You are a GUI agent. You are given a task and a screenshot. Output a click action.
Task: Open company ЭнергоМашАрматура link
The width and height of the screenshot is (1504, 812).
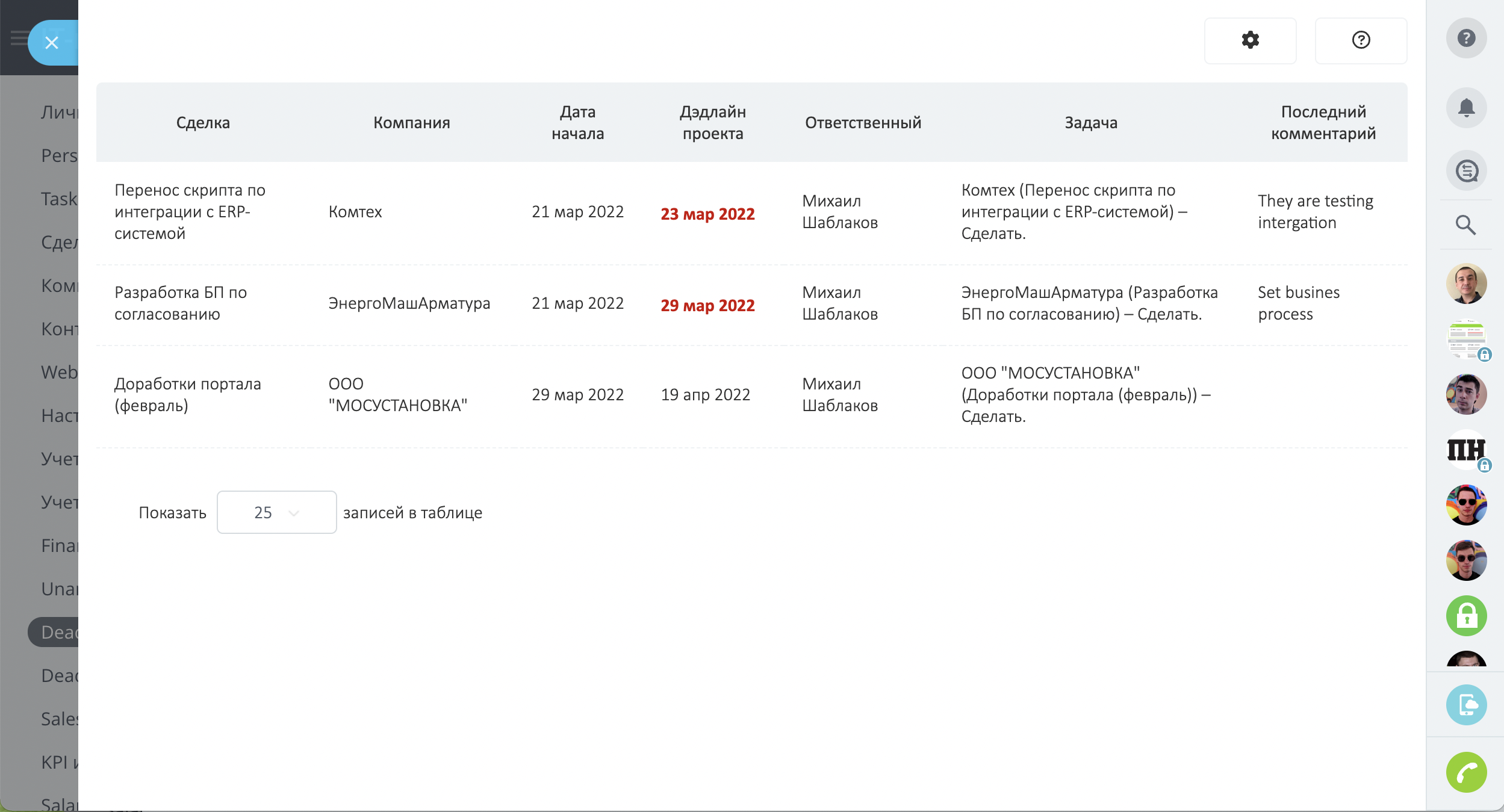point(409,303)
